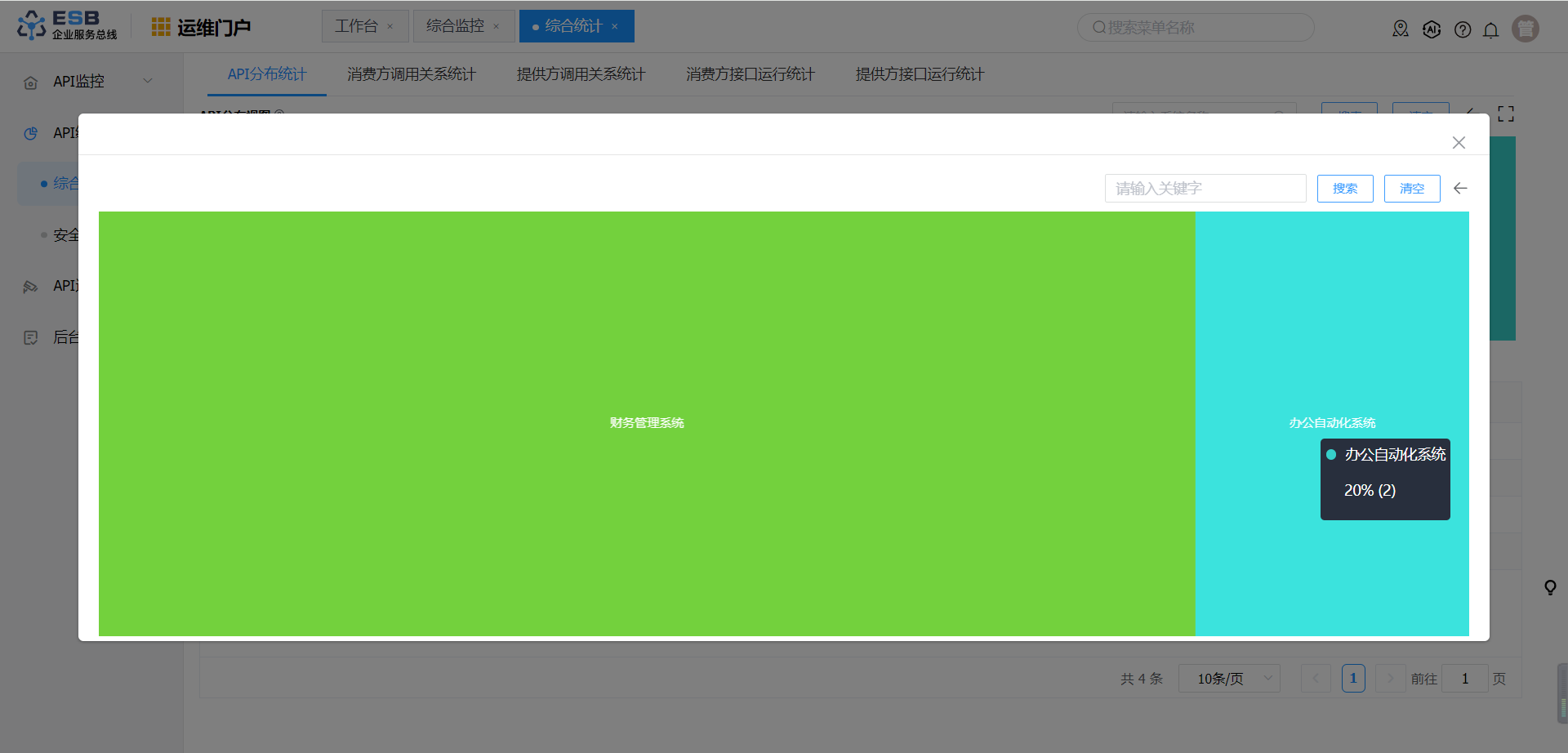Screen dimensions: 1568x753
Task: Open the help question mark icon
Action: click(x=1463, y=30)
